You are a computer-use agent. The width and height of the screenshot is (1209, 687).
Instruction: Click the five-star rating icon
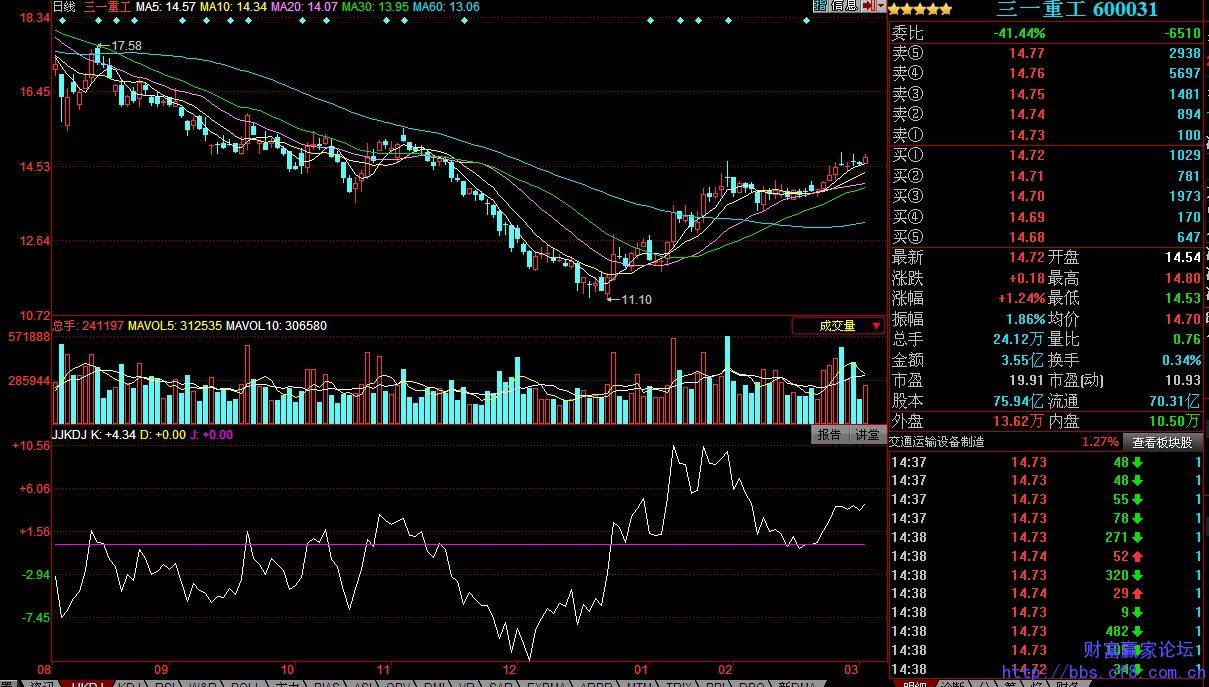tap(920, 10)
